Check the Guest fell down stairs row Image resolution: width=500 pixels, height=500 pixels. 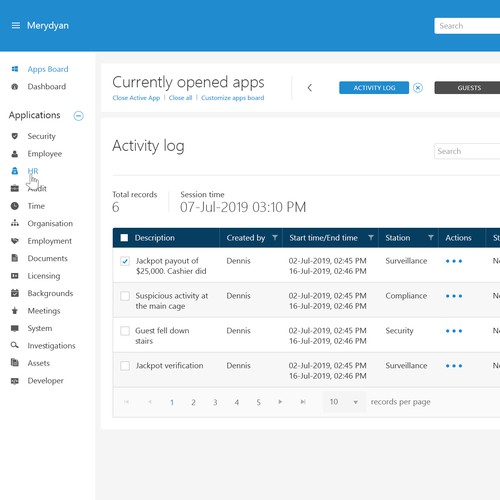[x=125, y=331]
